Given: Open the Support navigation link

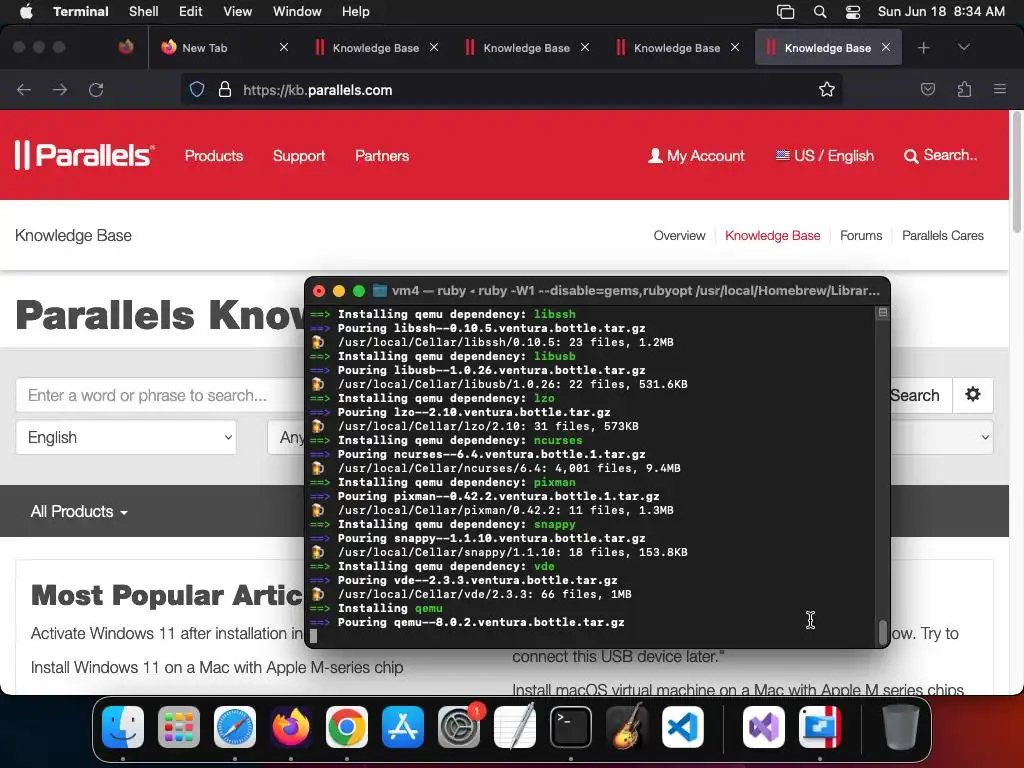Looking at the screenshot, I should click(x=298, y=155).
